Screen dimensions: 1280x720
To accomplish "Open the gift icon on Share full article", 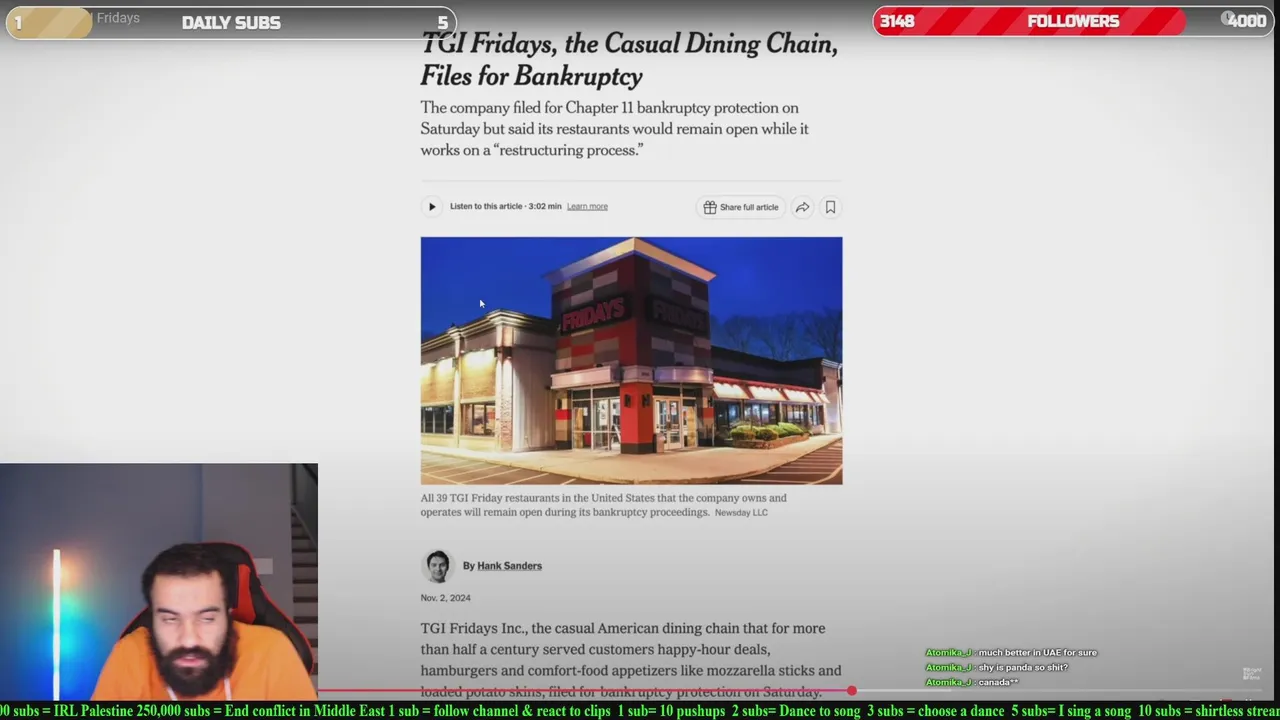I will tap(710, 207).
